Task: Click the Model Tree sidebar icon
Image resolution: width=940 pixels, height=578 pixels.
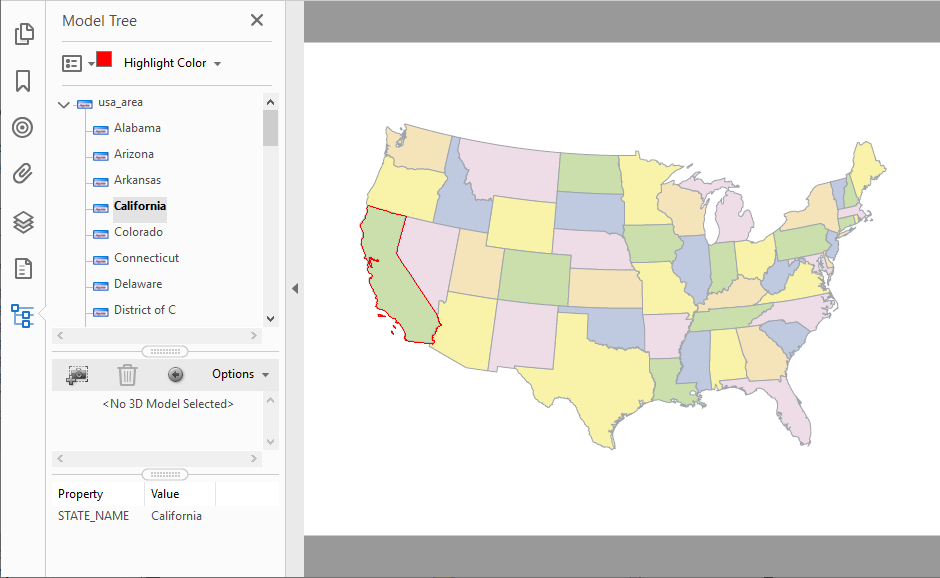Action: 23,316
